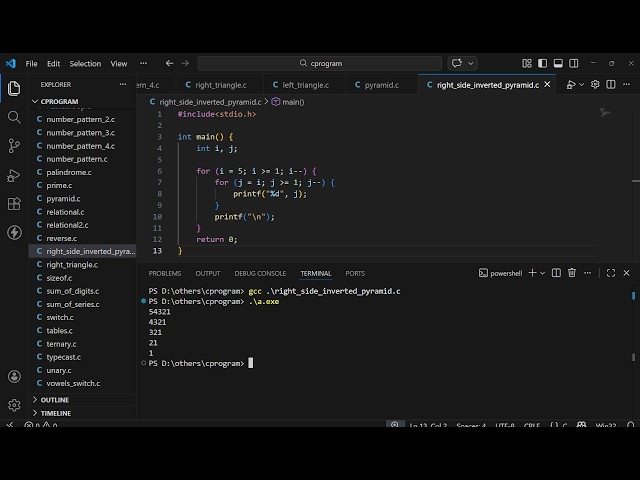Screen dimensions: 640x480
Task: Click the gear icon in editor toolbar
Action: [x=595, y=84]
